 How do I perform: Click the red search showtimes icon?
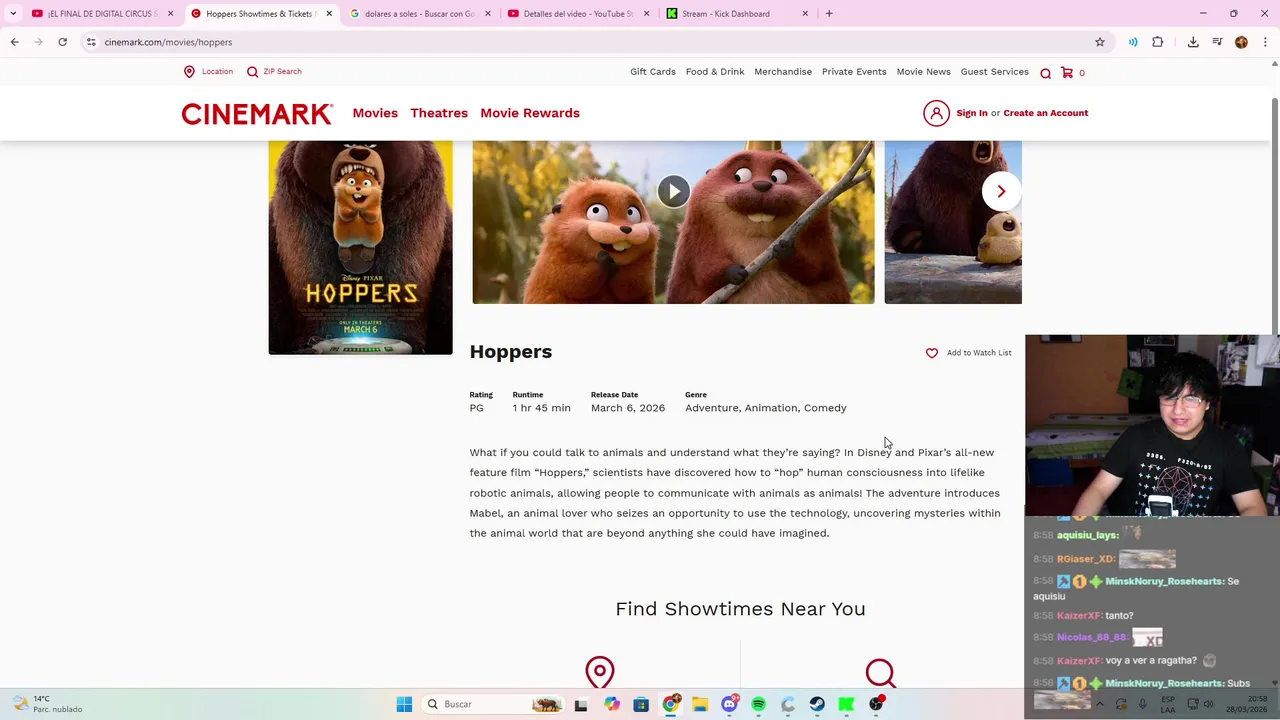[880, 672]
